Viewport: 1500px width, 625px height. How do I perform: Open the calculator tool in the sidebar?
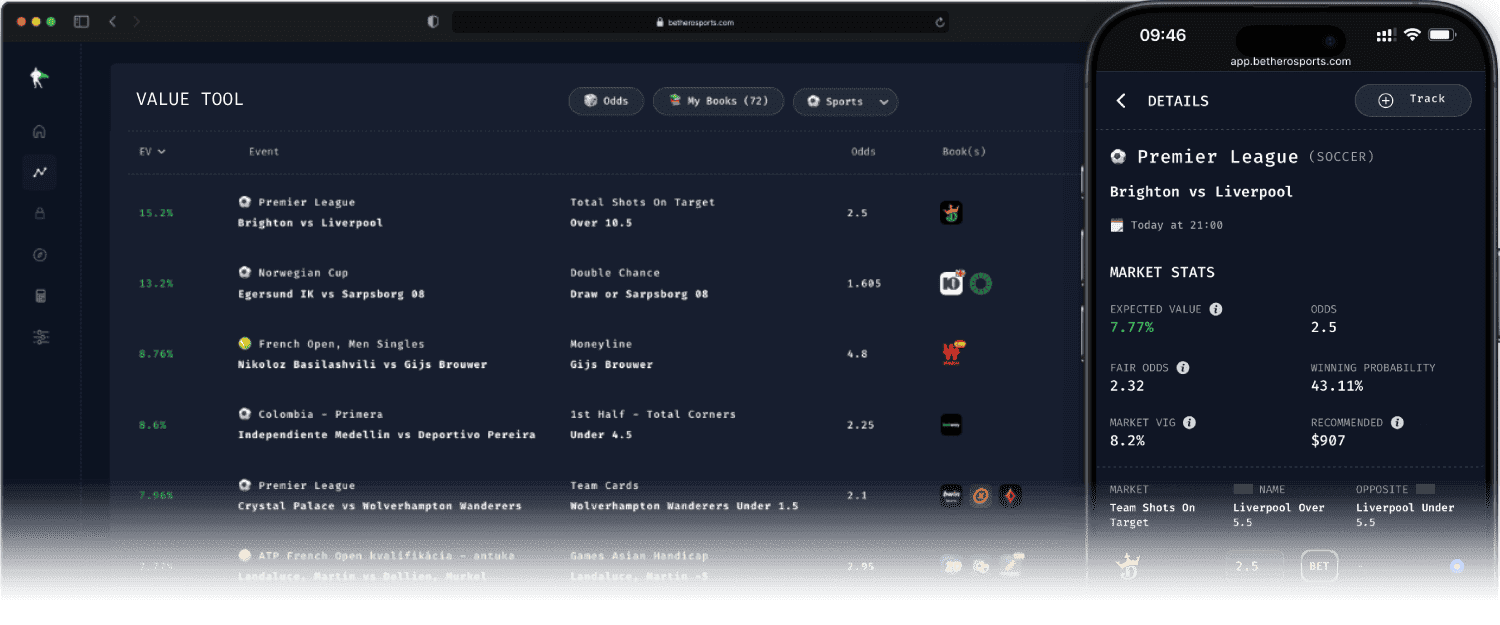[40, 296]
